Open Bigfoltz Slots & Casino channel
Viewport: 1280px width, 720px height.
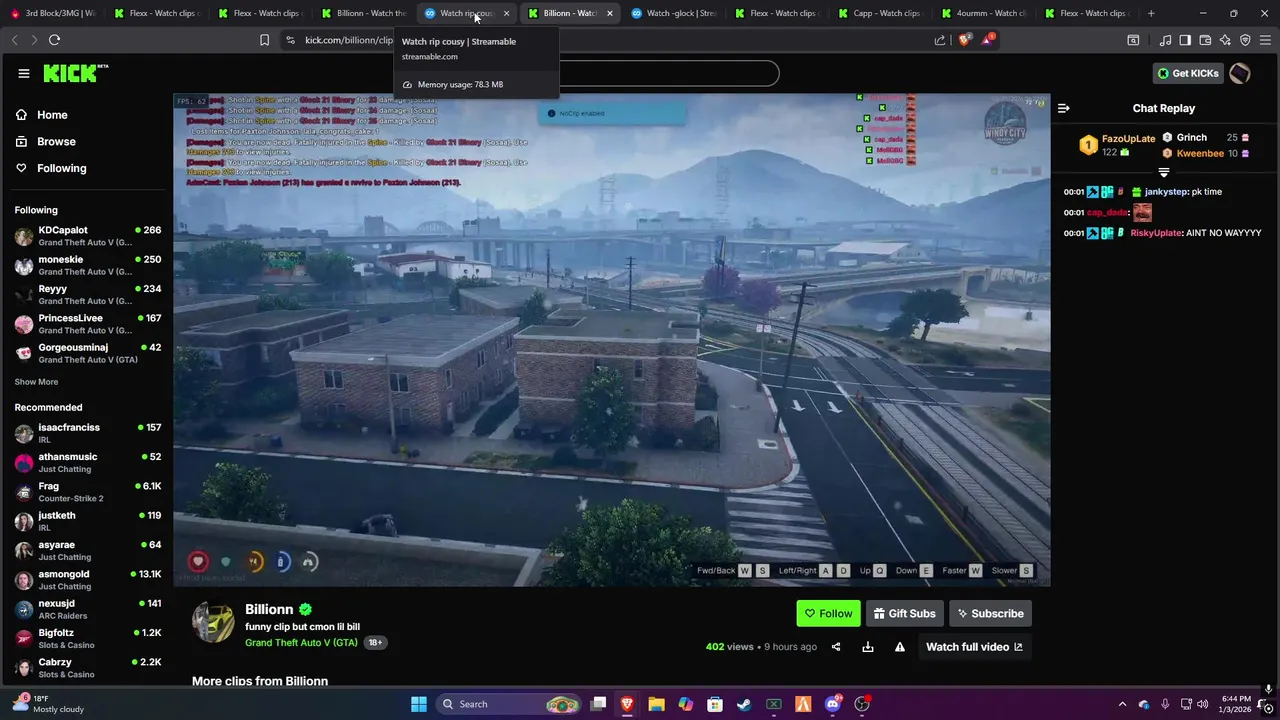[87, 638]
